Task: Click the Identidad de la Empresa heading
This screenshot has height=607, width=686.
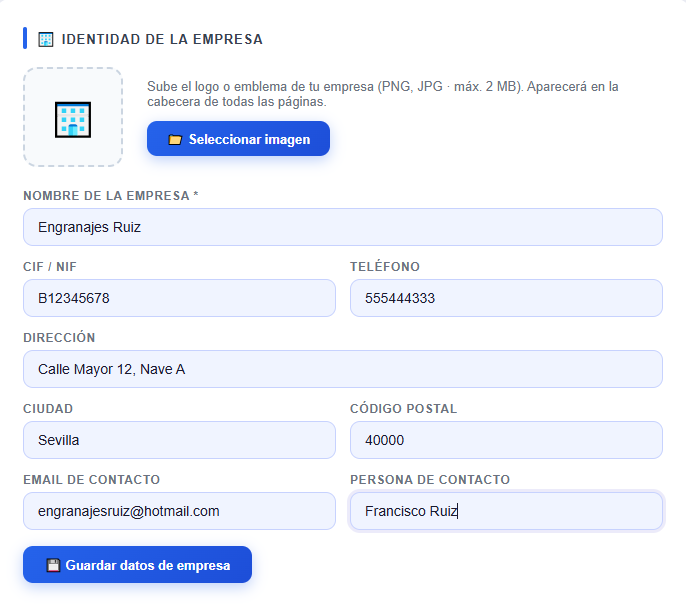Action: [x=162, y=39]
